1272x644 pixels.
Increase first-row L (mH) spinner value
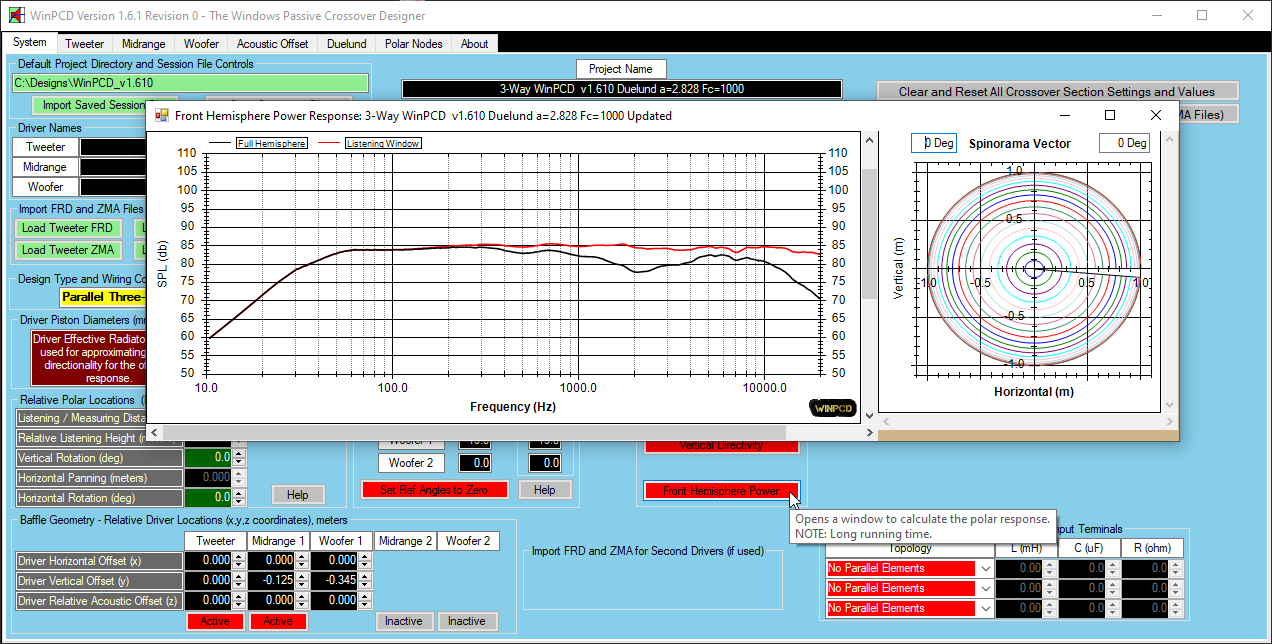[x=1050, y=564]
